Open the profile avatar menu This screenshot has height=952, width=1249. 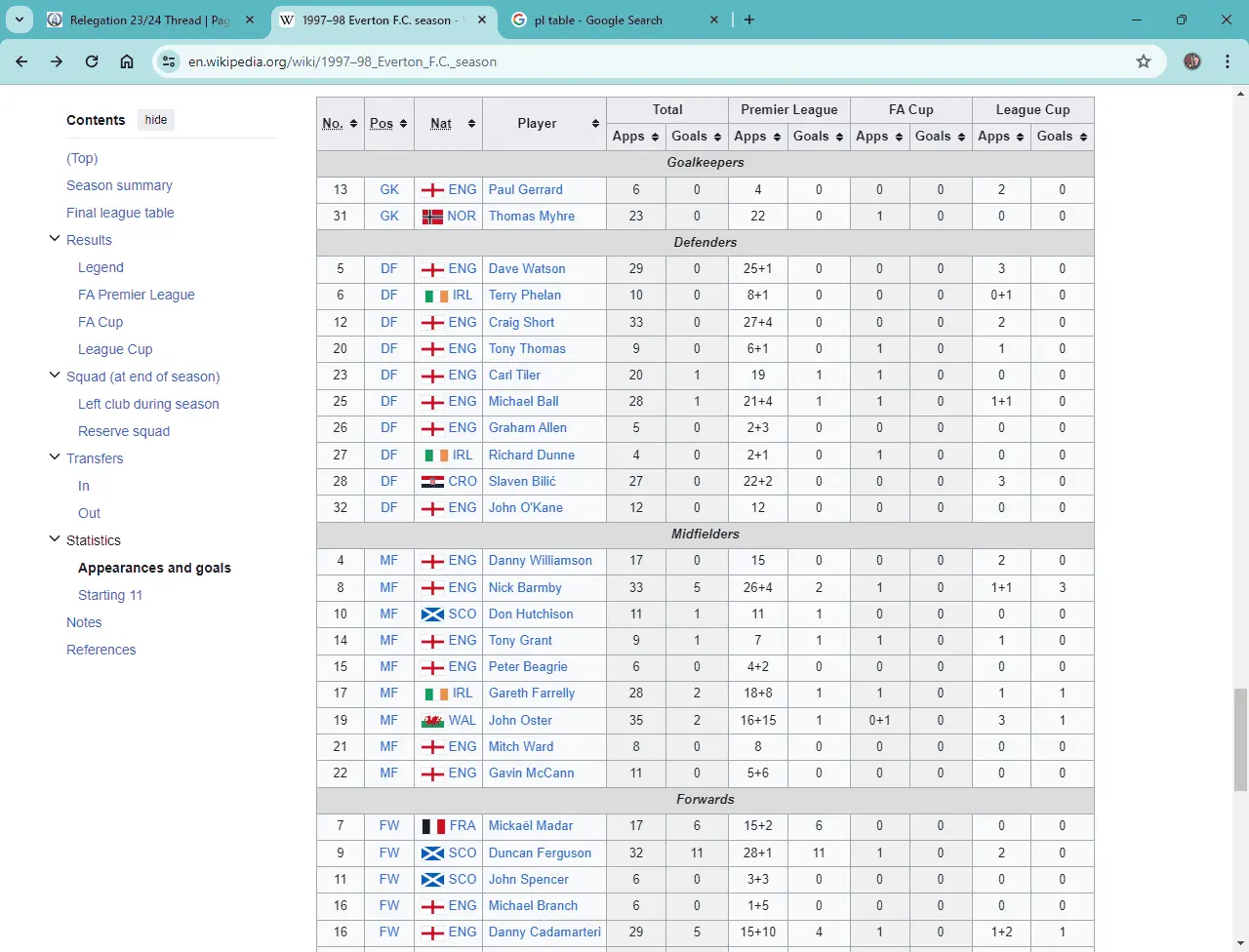tap(1192, 61)
